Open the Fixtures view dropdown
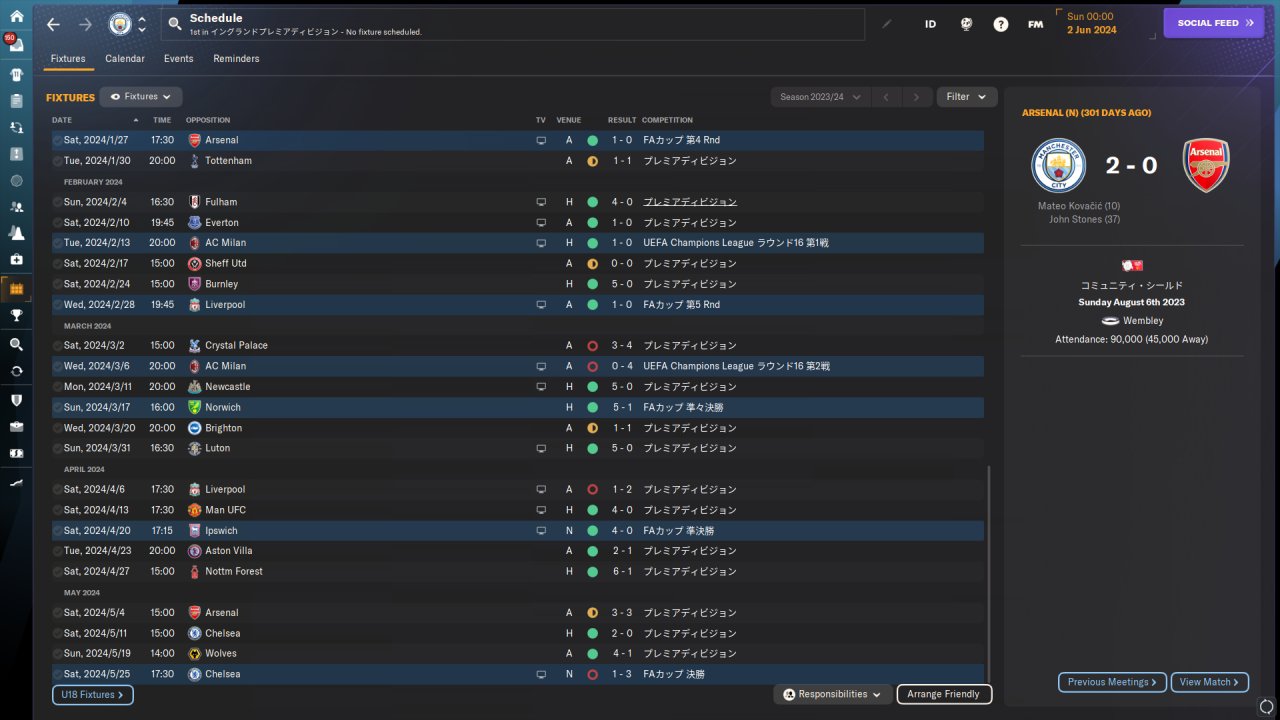Image resolution: width=1280 pixels, height=720 pixels. [x=141, y=97]
